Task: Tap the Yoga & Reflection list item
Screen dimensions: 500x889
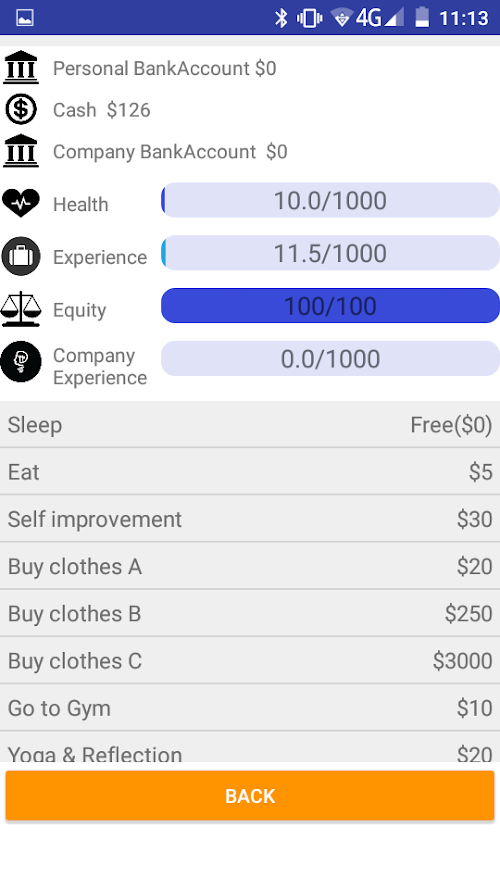Action: click(x=250, y=747)
